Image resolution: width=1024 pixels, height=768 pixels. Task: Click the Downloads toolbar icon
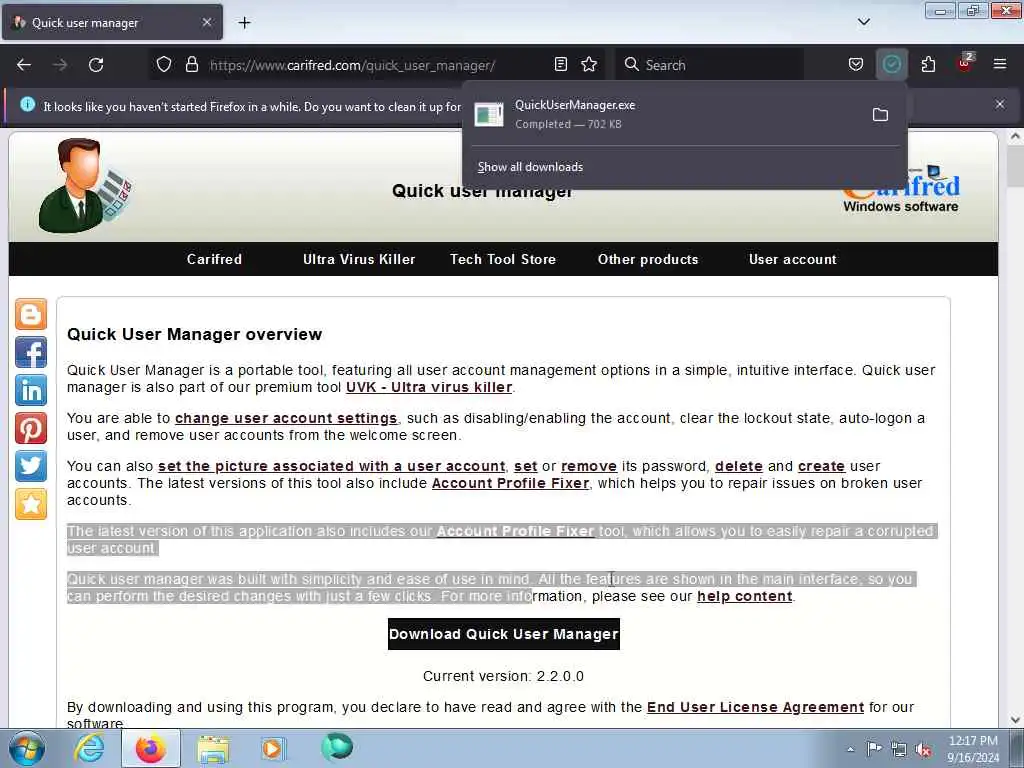coord(891,65)
